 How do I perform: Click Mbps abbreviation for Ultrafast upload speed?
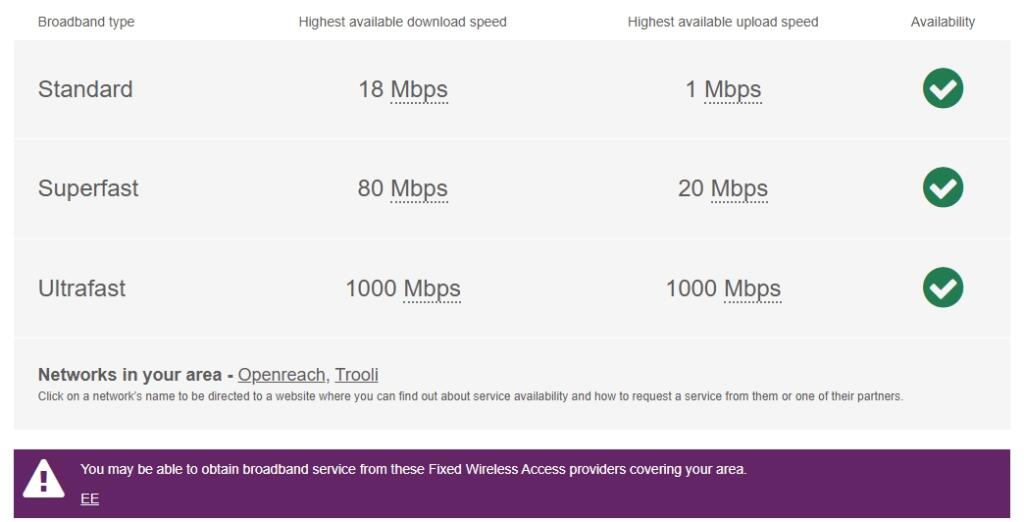[x=752, y=289]
